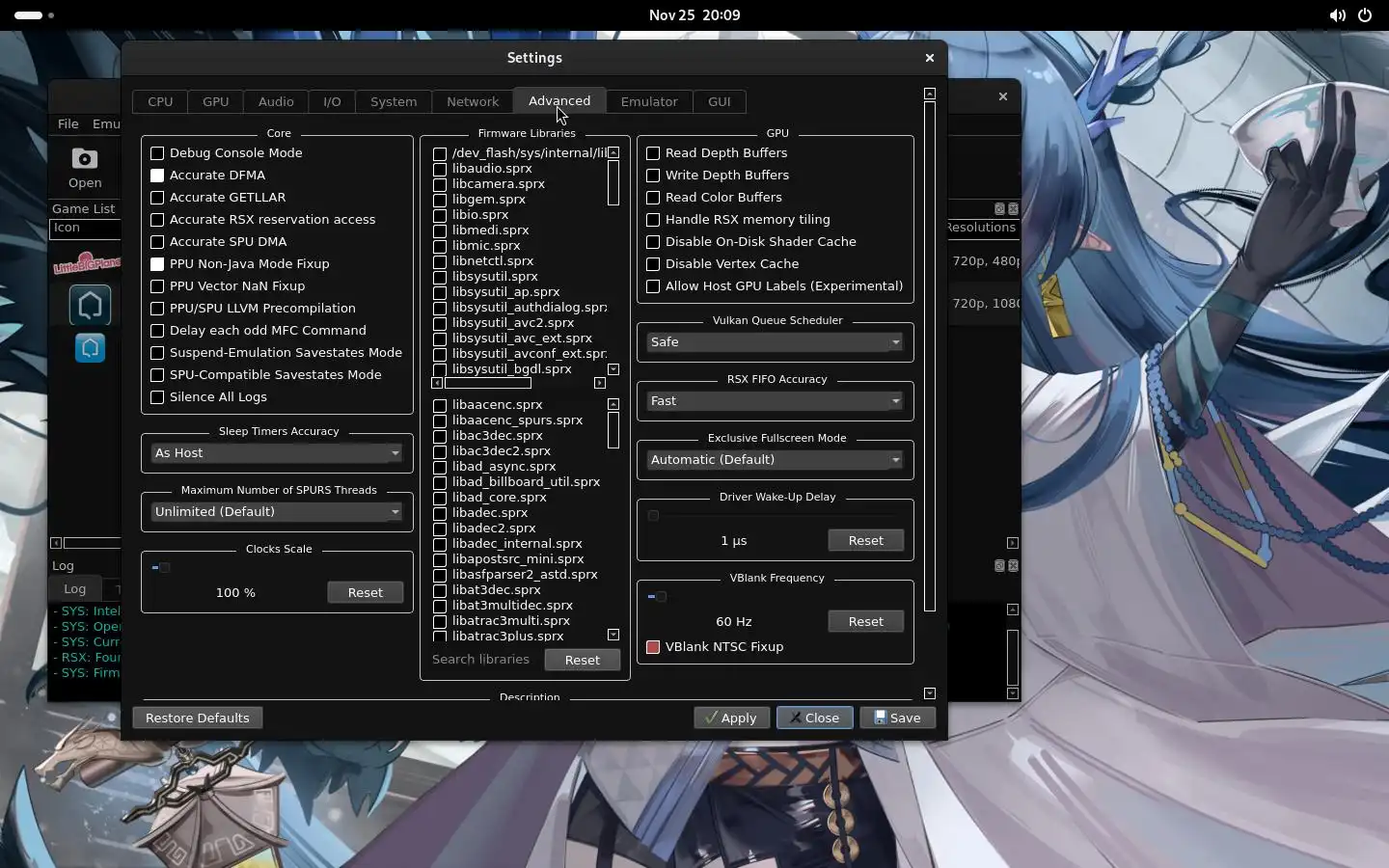Click the Open icon in RPCS3 toolbar
The width and height of the screenshot is (1389, 868).
85,168
